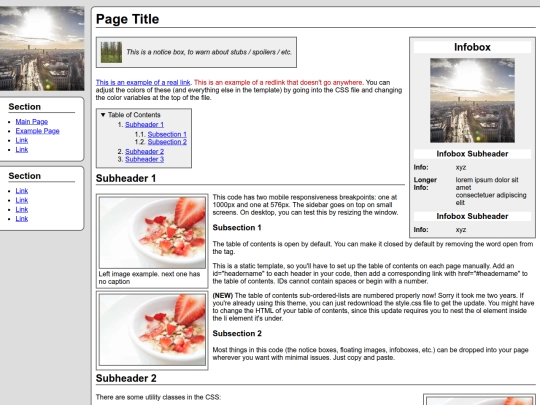Click the Subsection 2 heading in article
540x405 pixels.
click(x=237, y=333)
